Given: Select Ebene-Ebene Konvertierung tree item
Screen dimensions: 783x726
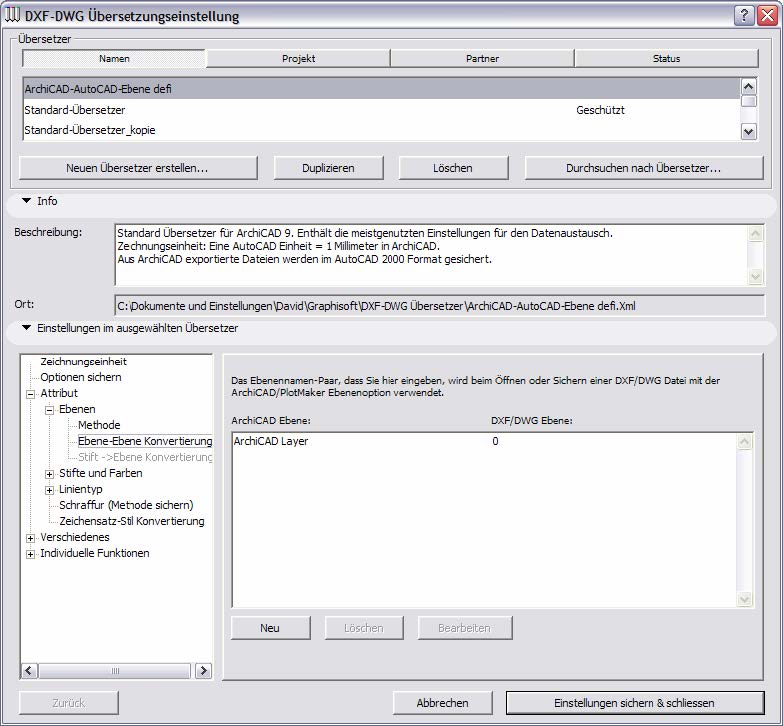Looking at the screenshot, I should [x=145, y=441].
